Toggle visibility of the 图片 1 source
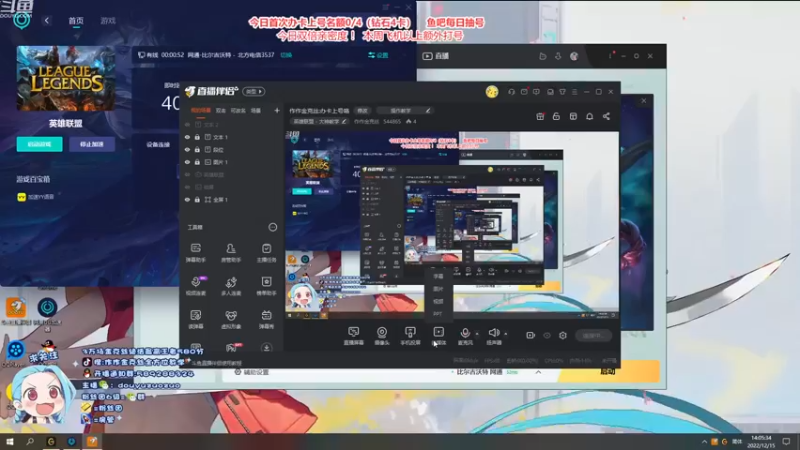 tap(187, 162)
